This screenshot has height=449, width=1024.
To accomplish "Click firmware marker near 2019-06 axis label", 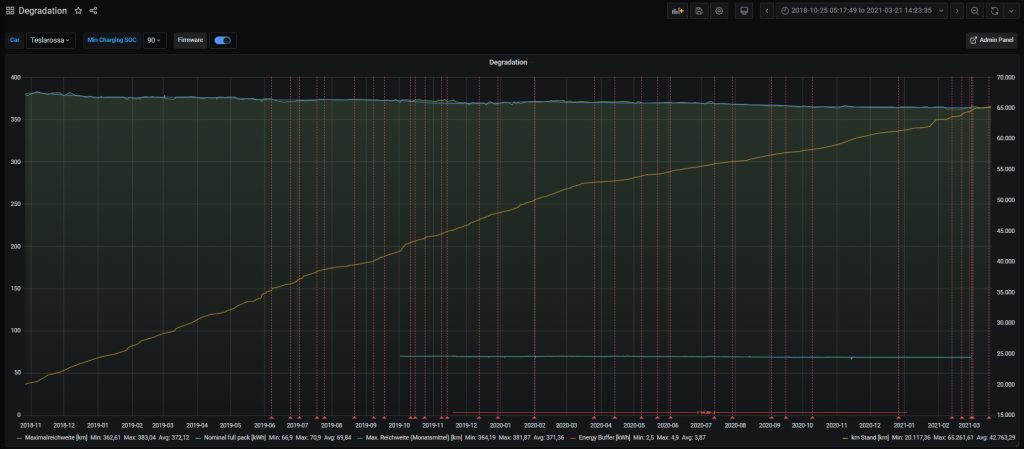I will 271,417.
